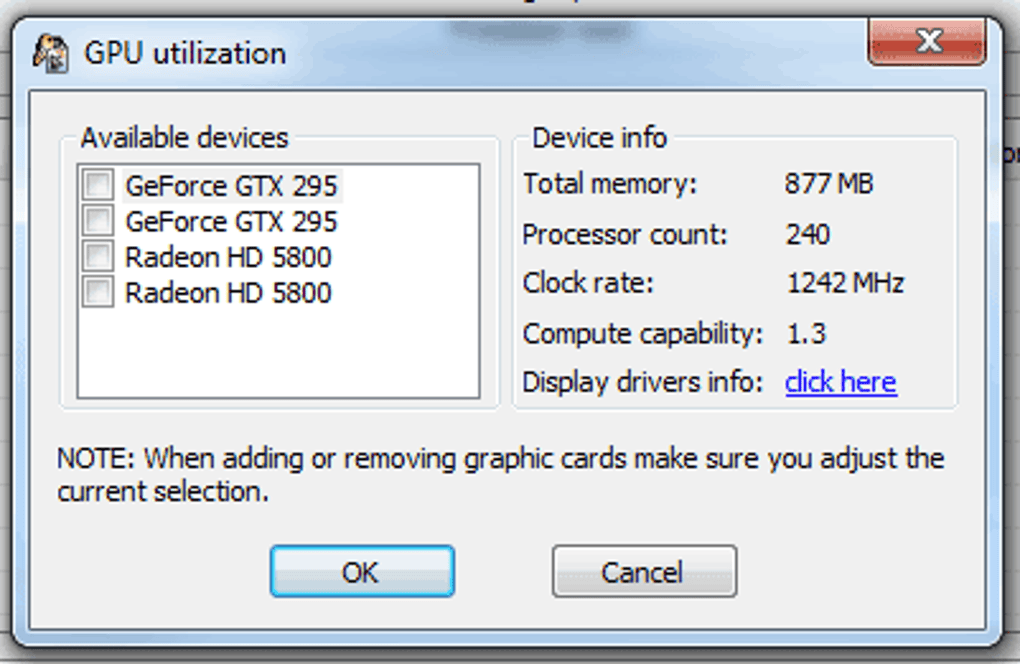Click the GPU utilization title text

coord(185,53)
